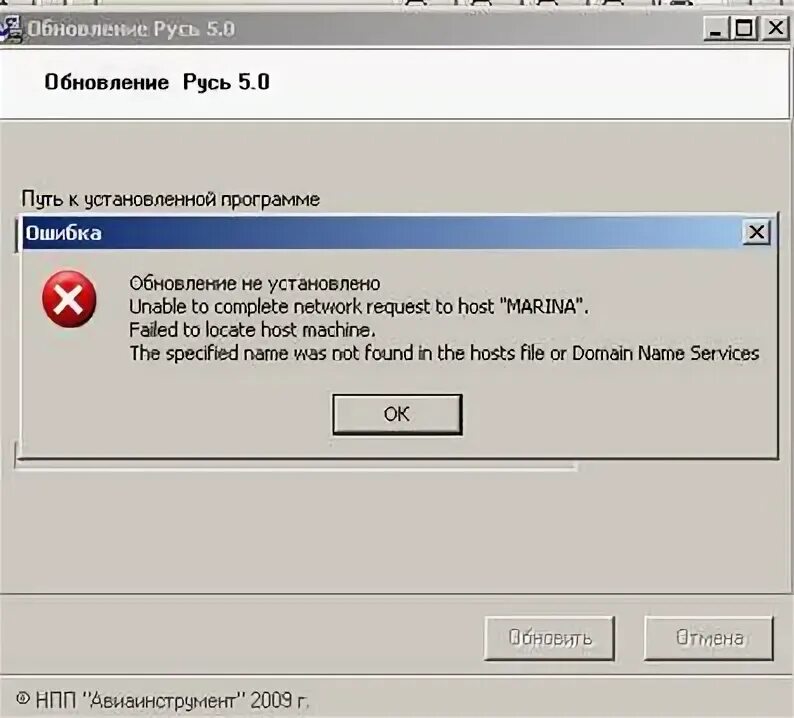Image resolution: width=794 pixels, height=718 pixels.
Task: Click the bold Обновление Русь 5.0 heading
Action: 157,82
